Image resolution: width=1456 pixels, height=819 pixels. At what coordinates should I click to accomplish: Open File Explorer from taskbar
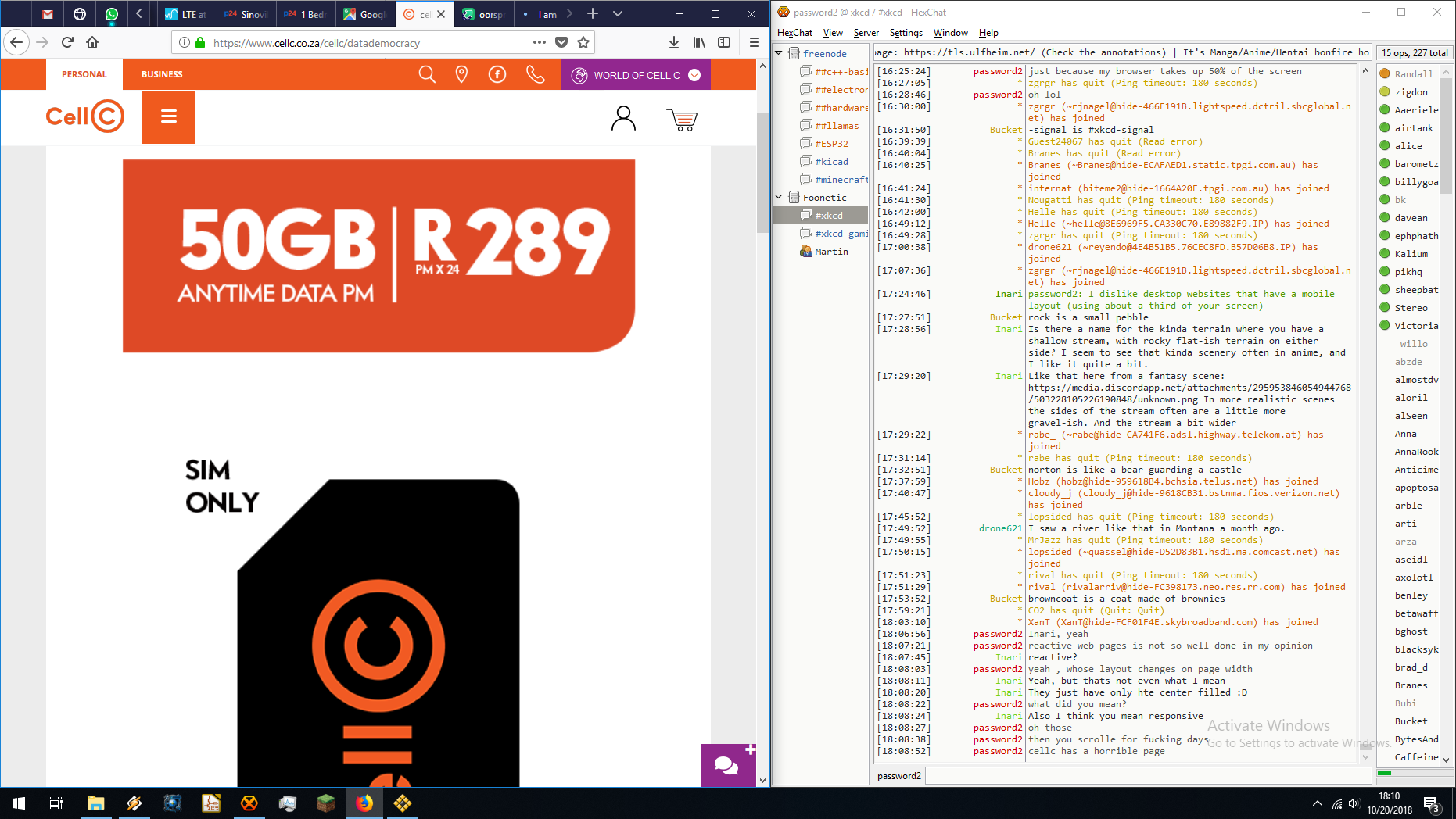click(95, 803)
